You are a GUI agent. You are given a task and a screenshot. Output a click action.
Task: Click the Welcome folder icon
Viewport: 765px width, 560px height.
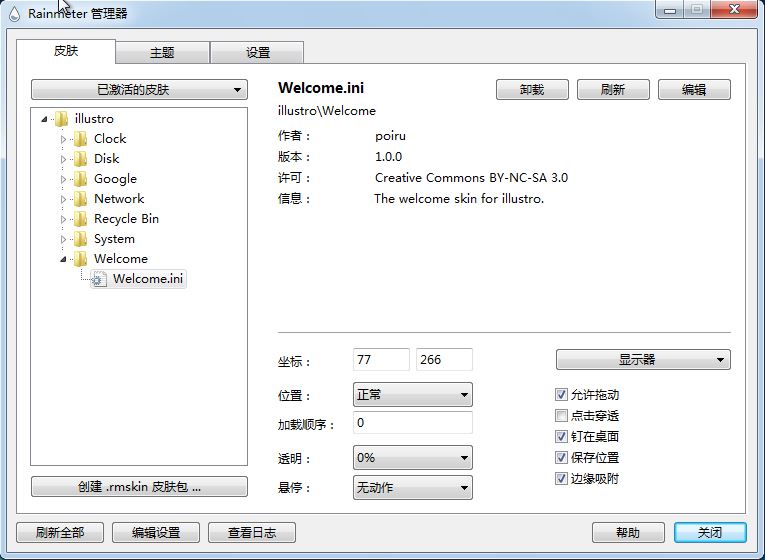pos(81,259)
